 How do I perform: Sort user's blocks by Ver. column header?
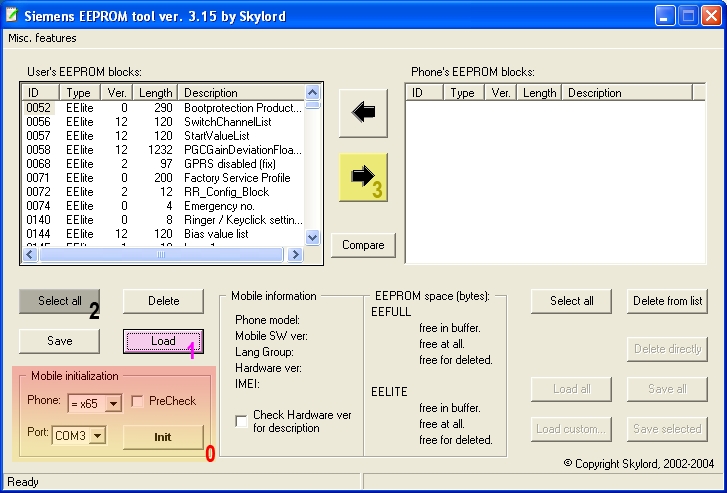(116, 93)
